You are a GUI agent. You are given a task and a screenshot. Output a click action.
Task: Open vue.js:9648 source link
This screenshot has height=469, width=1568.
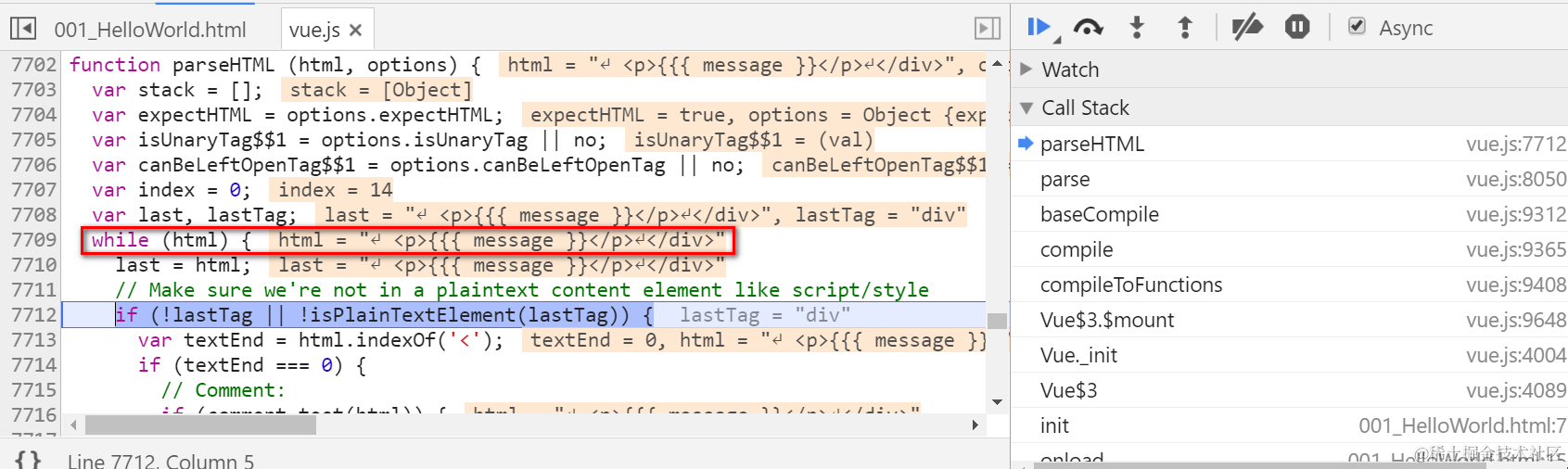1516,320
